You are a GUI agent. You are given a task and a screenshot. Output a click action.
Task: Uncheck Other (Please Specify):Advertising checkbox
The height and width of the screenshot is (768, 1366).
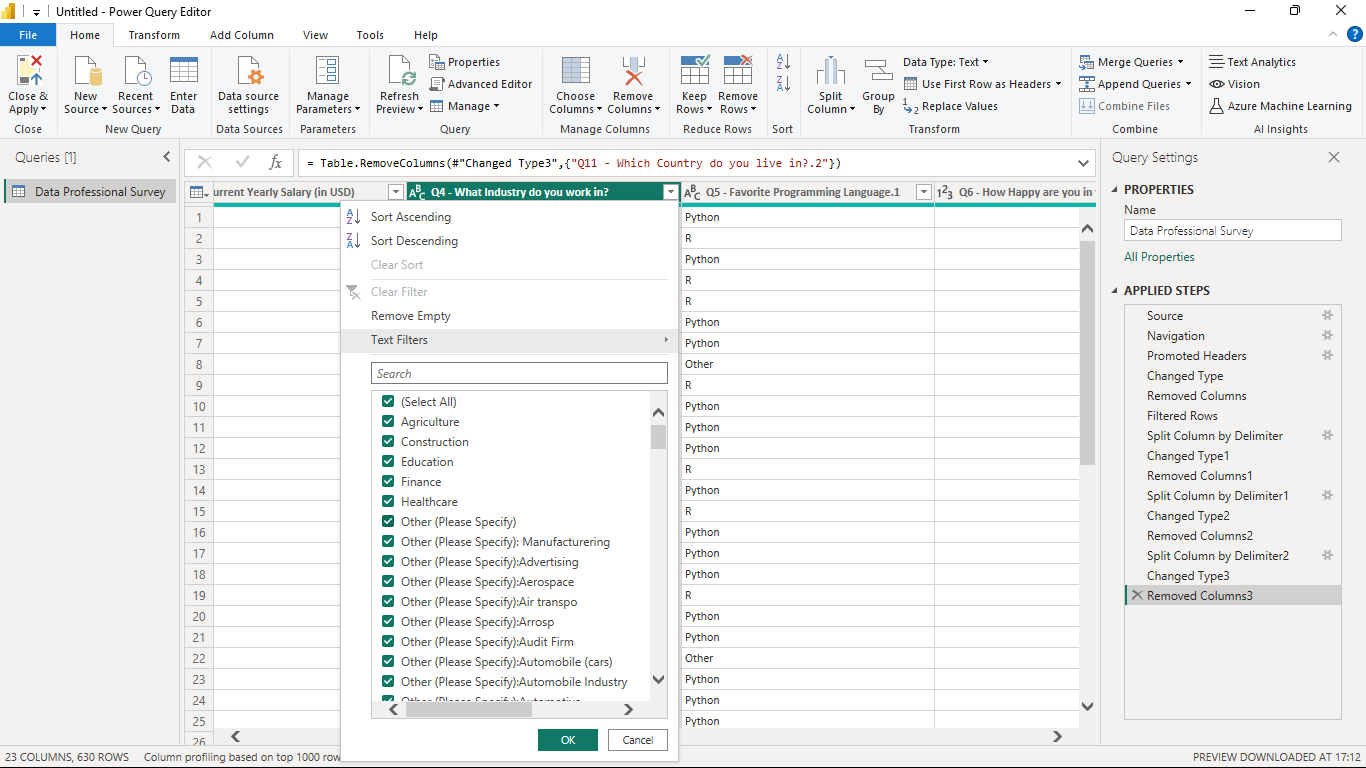click(x=388, y=562)
